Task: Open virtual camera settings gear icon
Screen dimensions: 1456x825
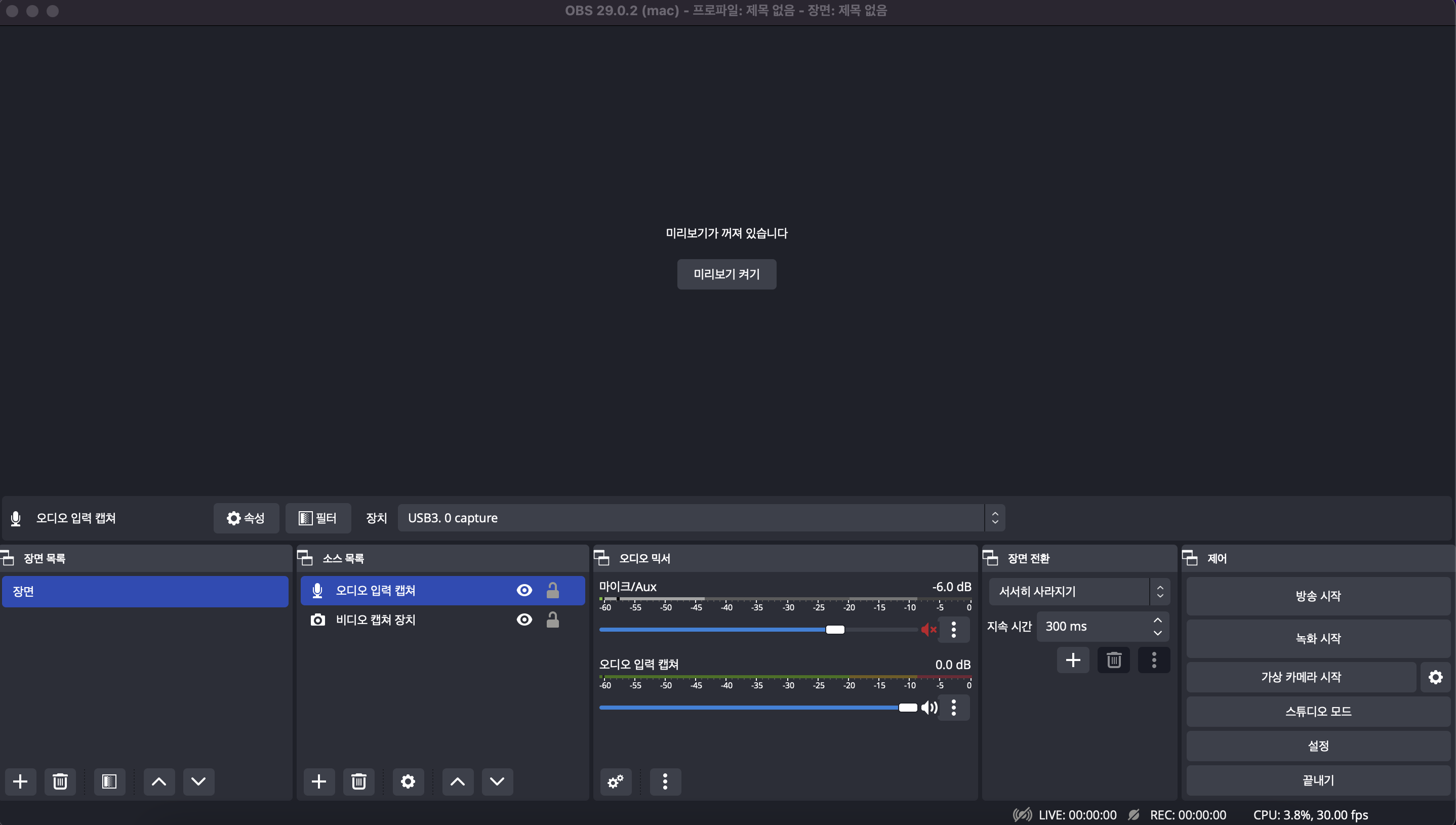Action: [x=1435, y=677]
